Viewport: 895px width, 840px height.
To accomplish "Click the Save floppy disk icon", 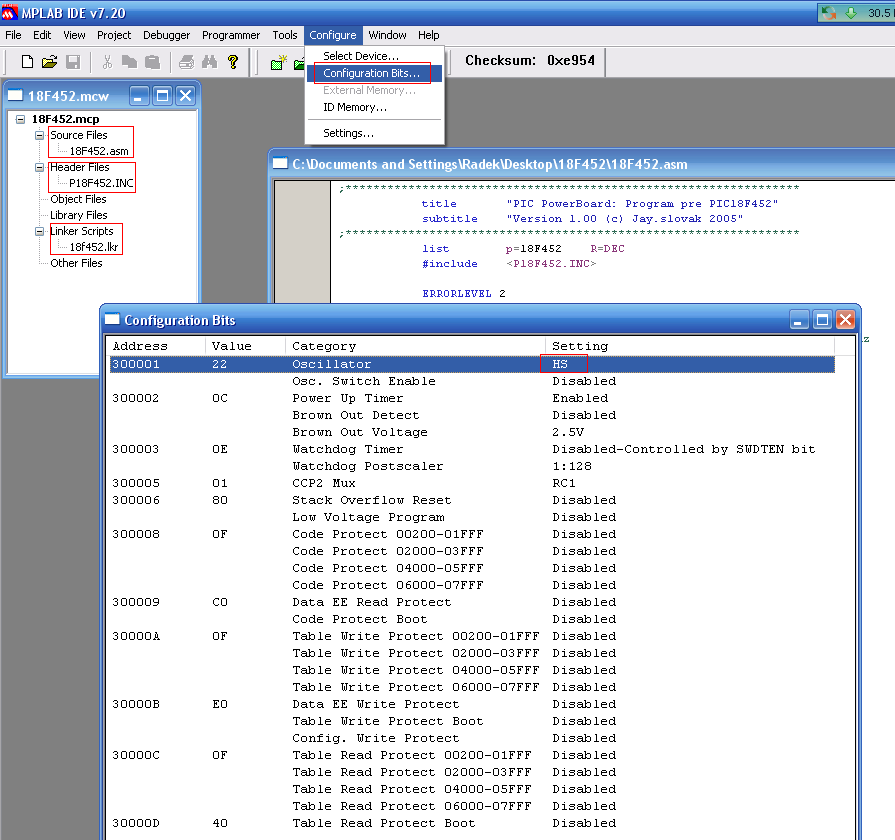I will tap(73, 62).
